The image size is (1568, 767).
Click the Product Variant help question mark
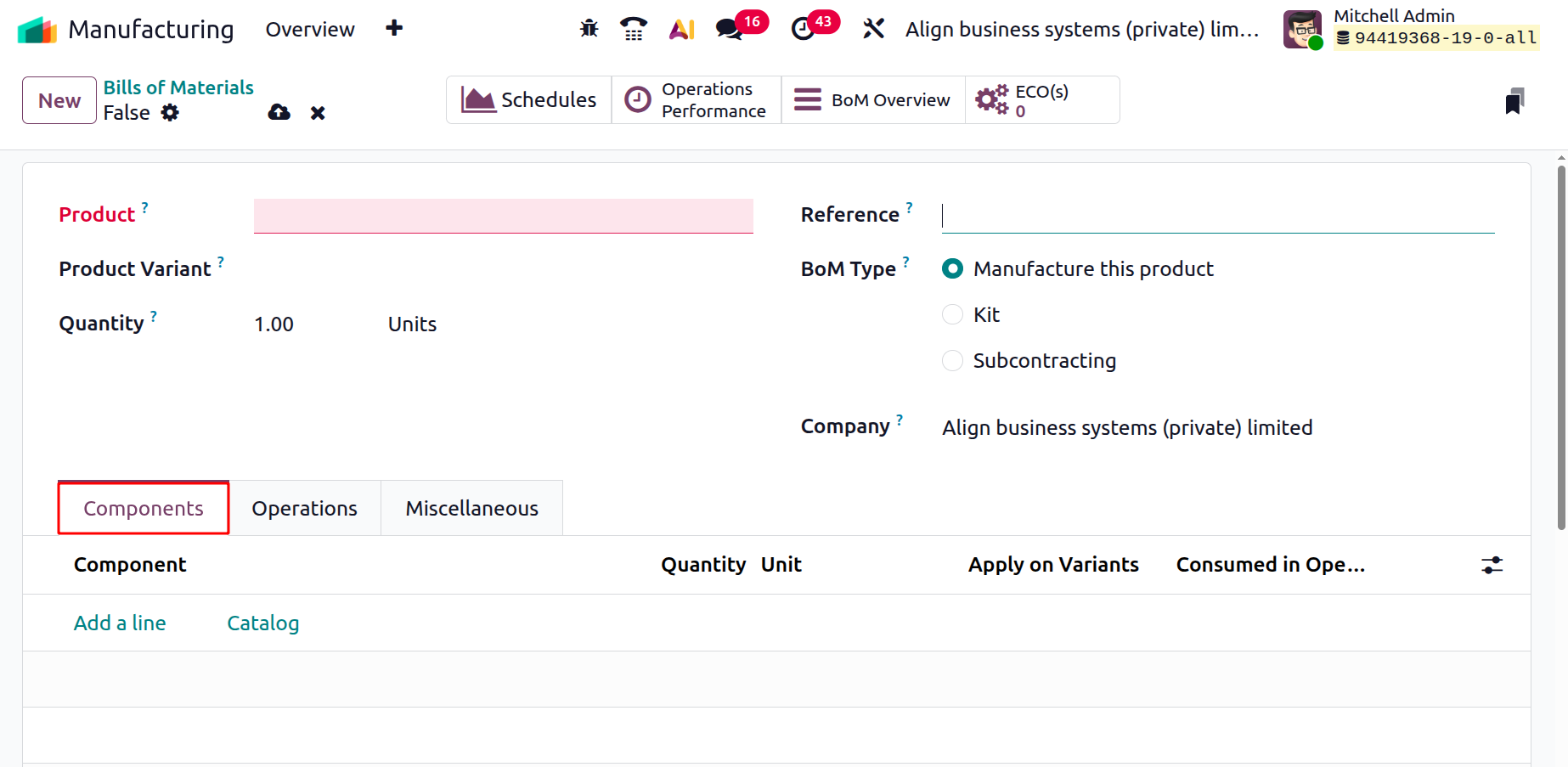click(221, 261)
